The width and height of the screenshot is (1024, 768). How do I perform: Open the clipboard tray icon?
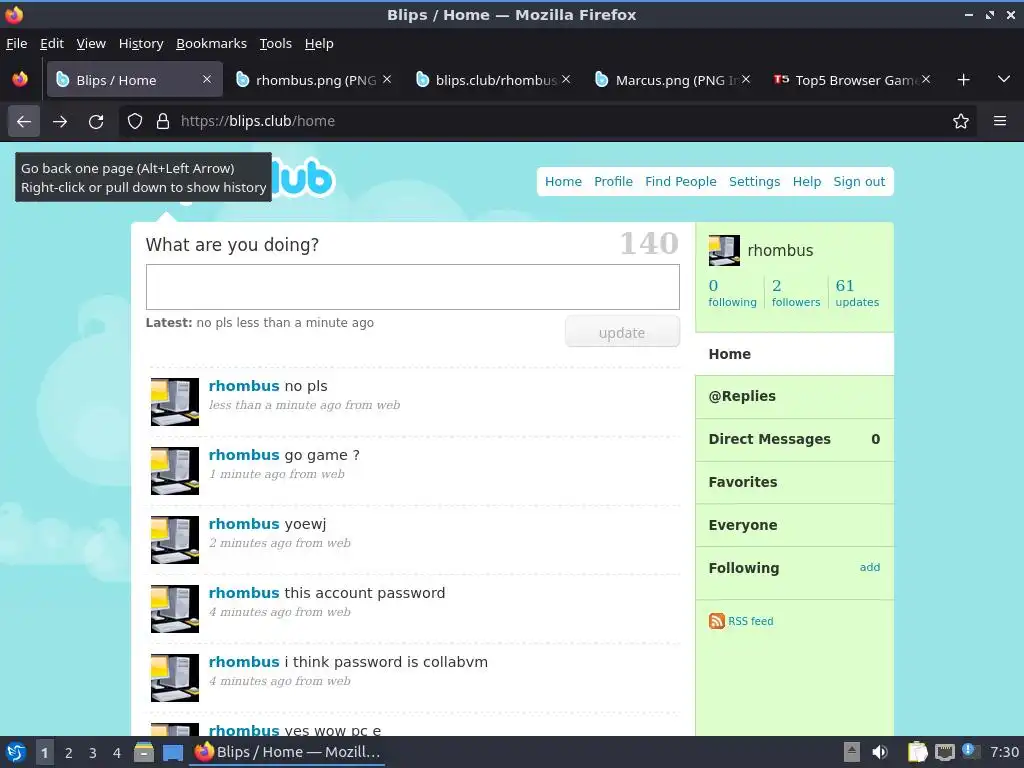(917, 752)
